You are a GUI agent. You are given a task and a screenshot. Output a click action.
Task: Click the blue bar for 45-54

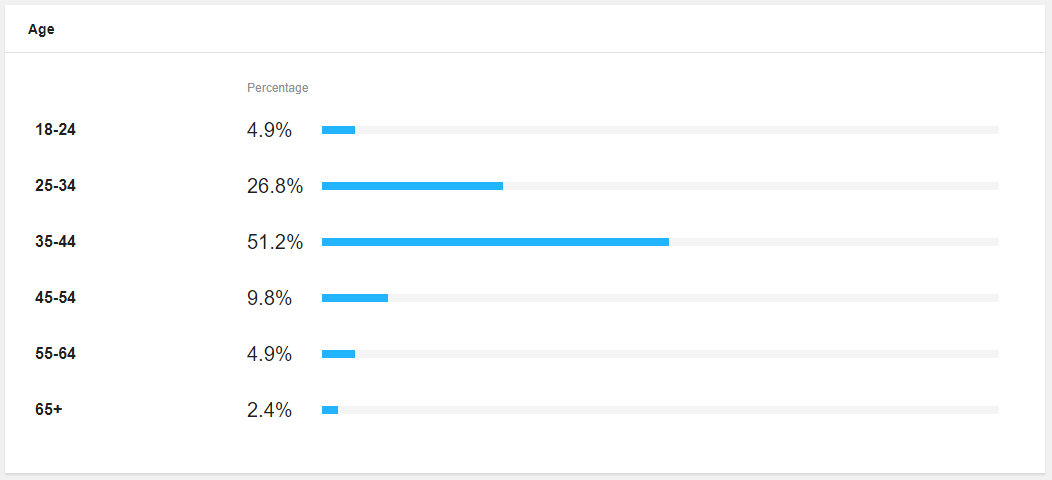tap(355, 298)
